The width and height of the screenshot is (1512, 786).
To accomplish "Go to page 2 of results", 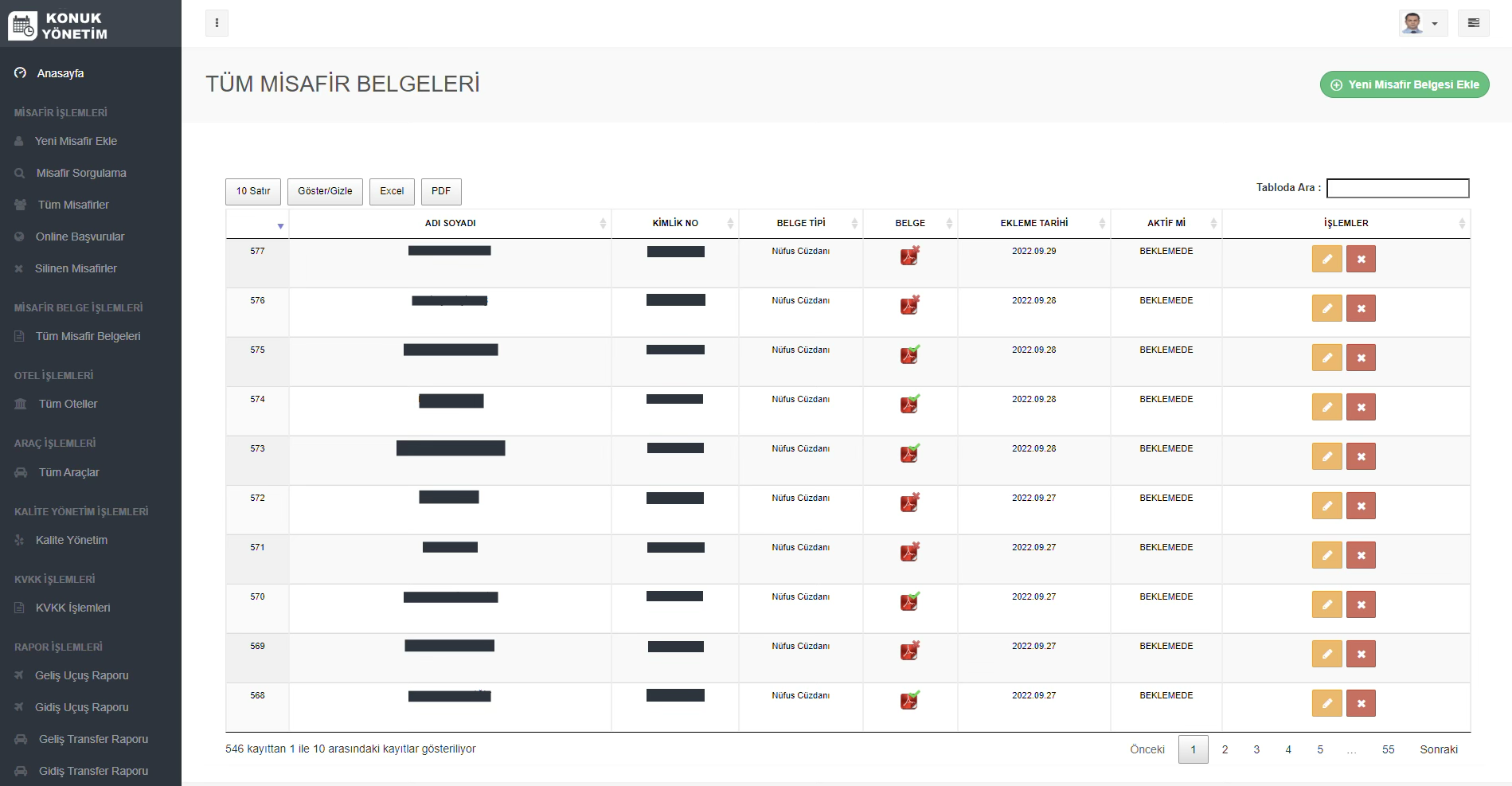I will [x=1225, y=749].
